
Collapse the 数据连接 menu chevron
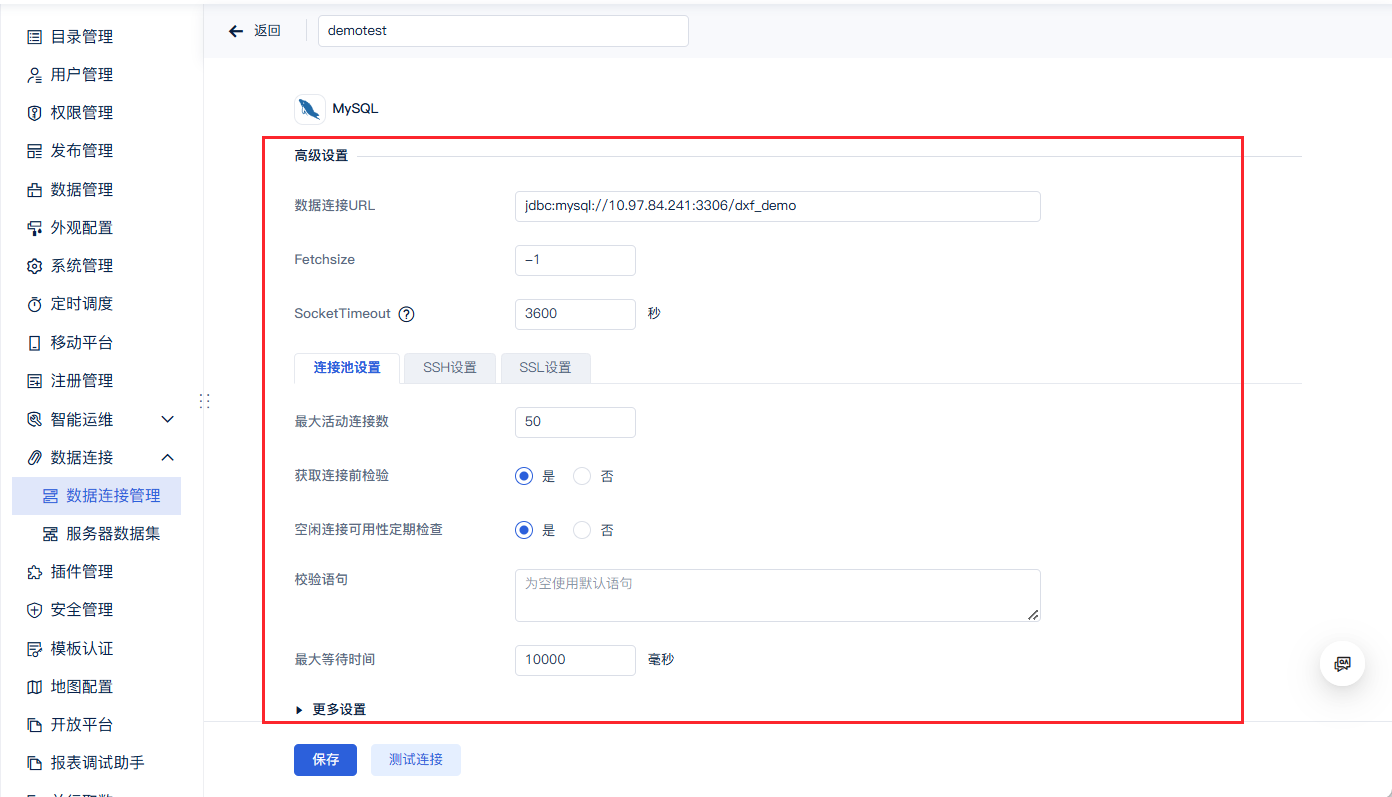coord(168,458)
